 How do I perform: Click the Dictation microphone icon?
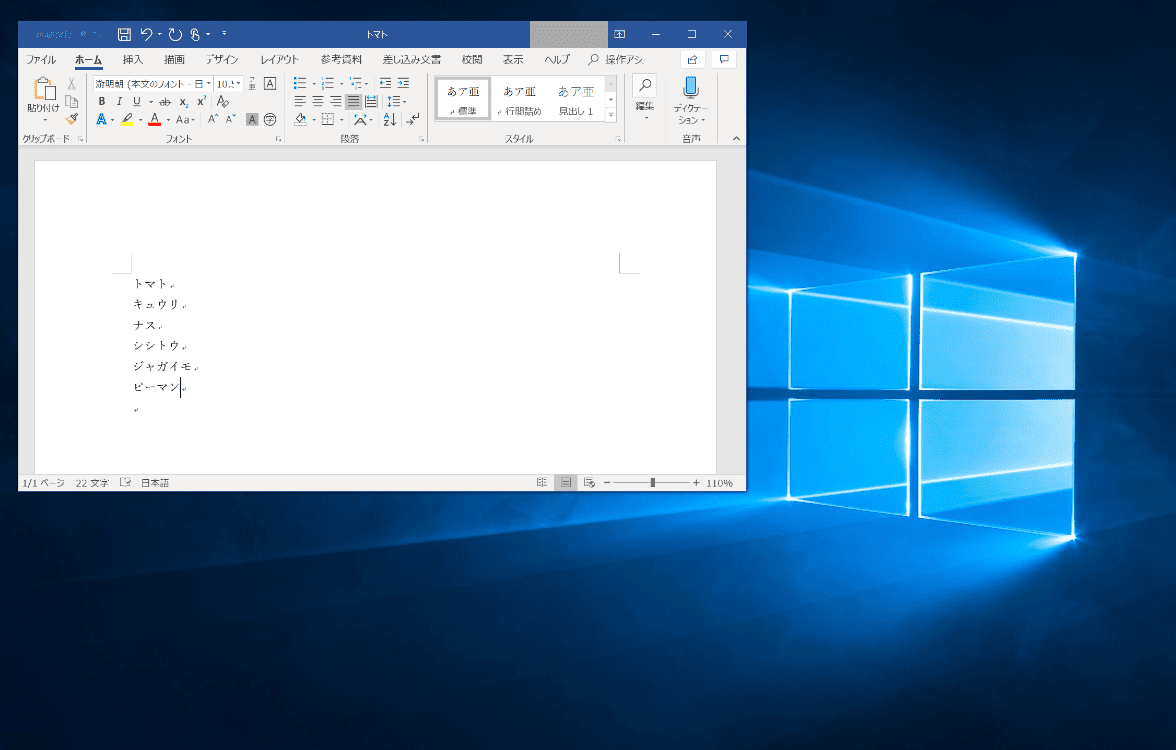(691, 88)
